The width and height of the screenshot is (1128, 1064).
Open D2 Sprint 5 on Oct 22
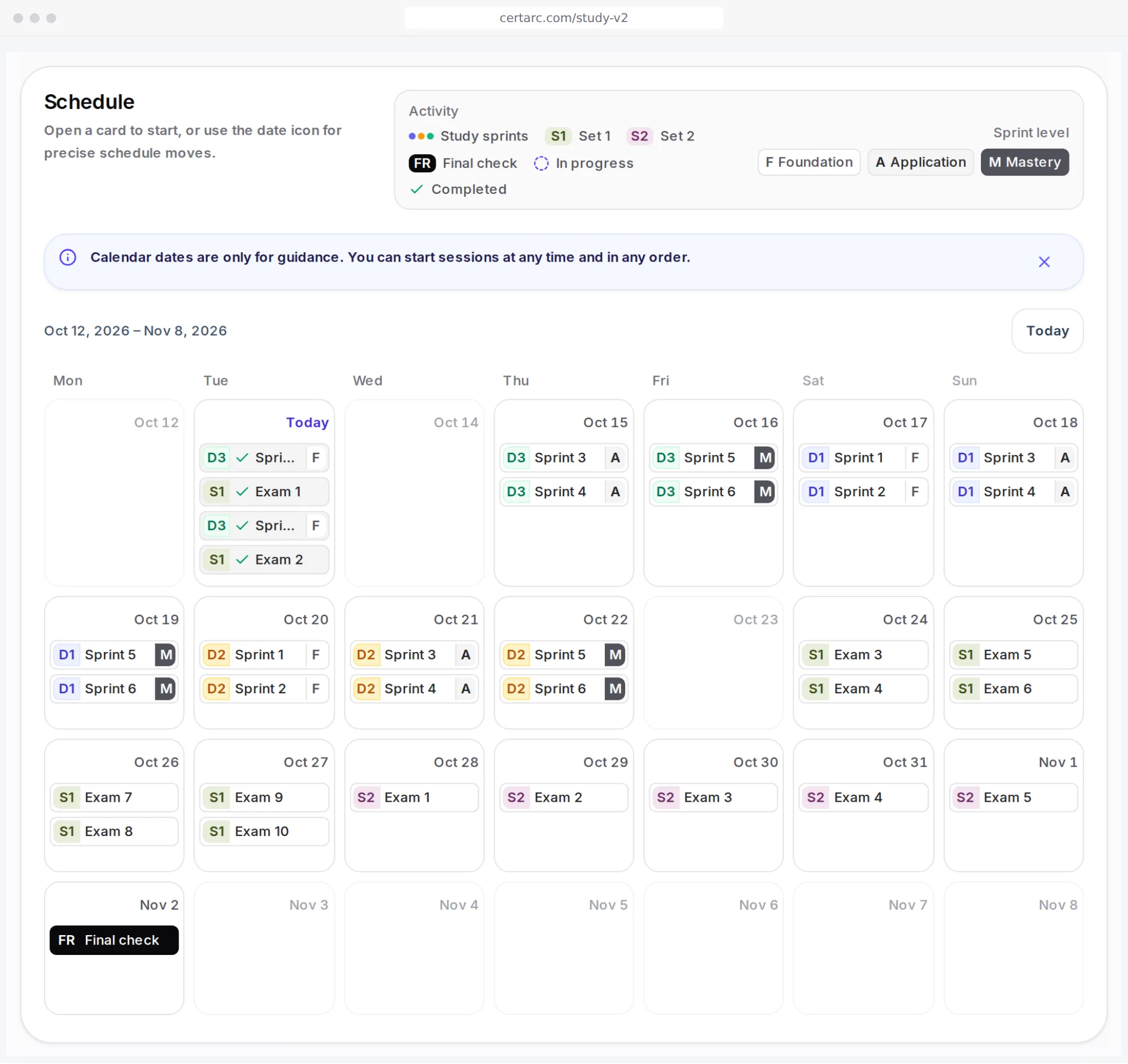pyautogui.click(x=564, y=655)
